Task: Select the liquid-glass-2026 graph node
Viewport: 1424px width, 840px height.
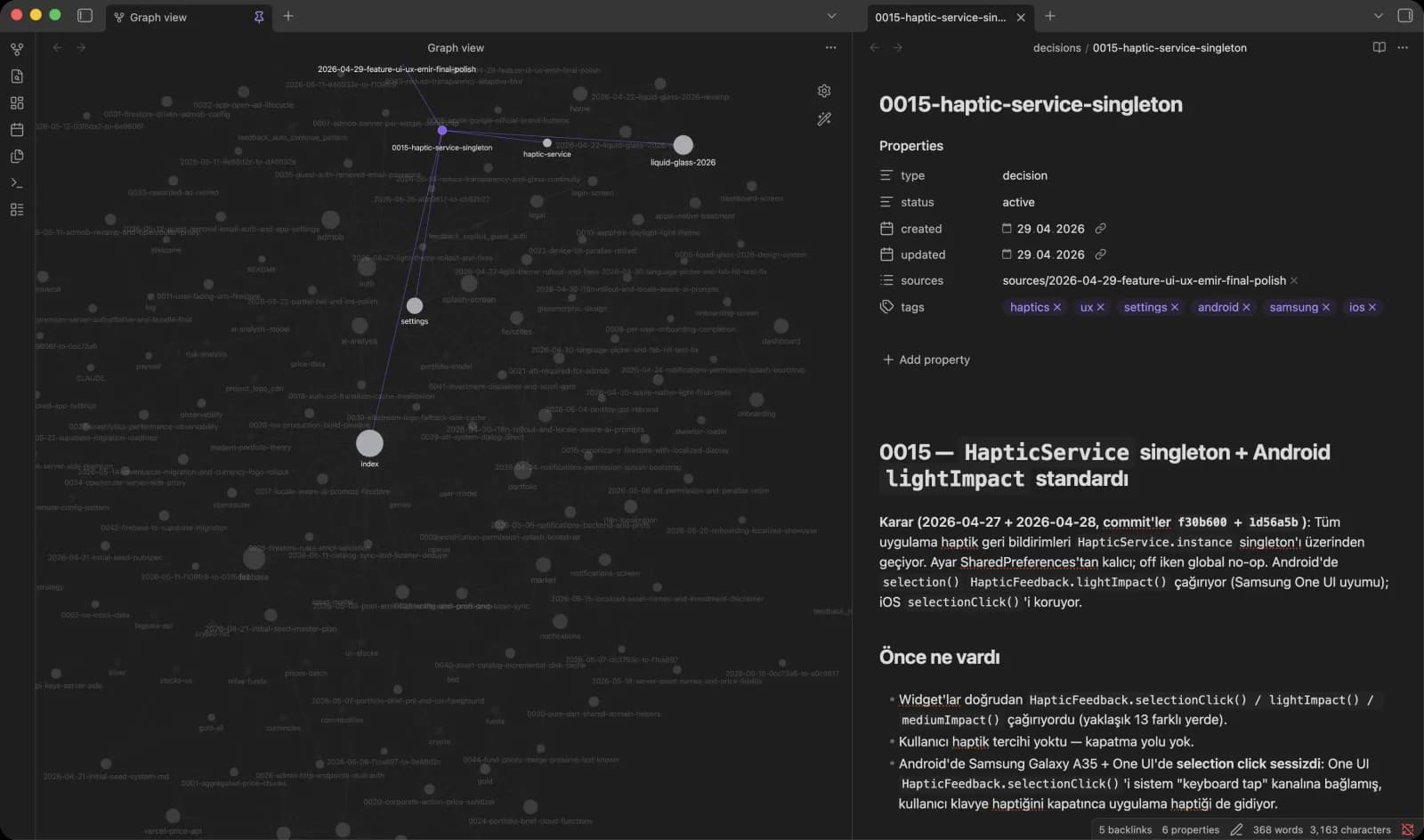Action: pyautogui.click(x=683, y=144)
